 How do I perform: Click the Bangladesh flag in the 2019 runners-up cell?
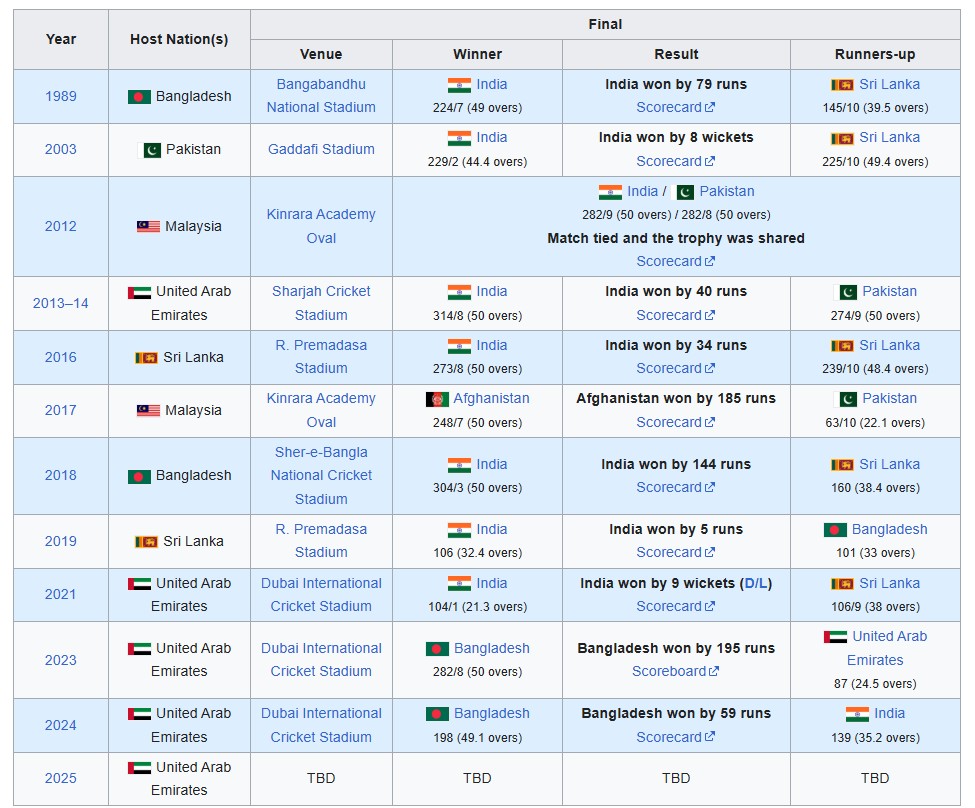[x=835, y=530]
